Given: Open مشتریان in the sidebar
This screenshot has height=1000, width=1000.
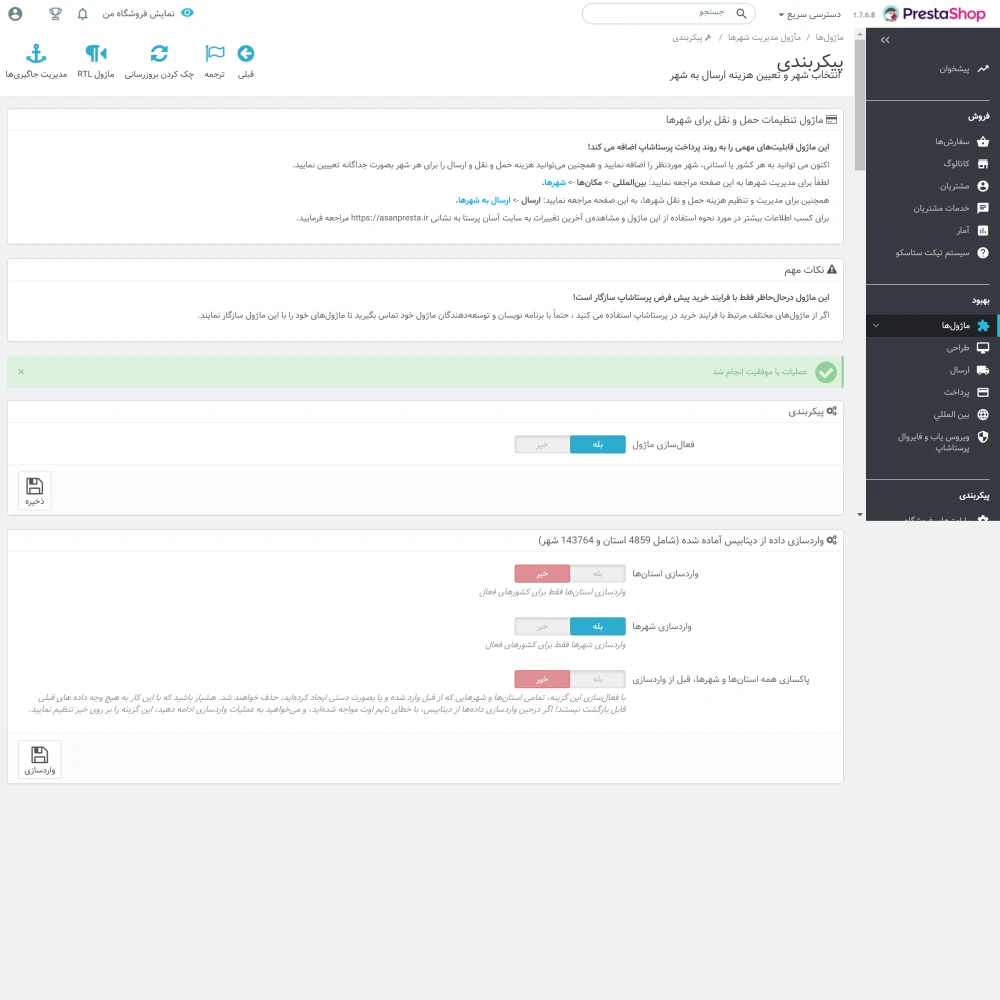Looking at the screenshot, I should [x=954, y=186].
